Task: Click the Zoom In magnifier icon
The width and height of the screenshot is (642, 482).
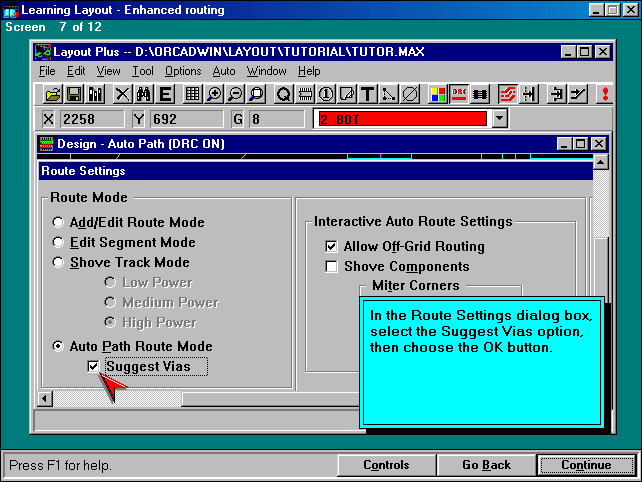Action: pos(214,94)
